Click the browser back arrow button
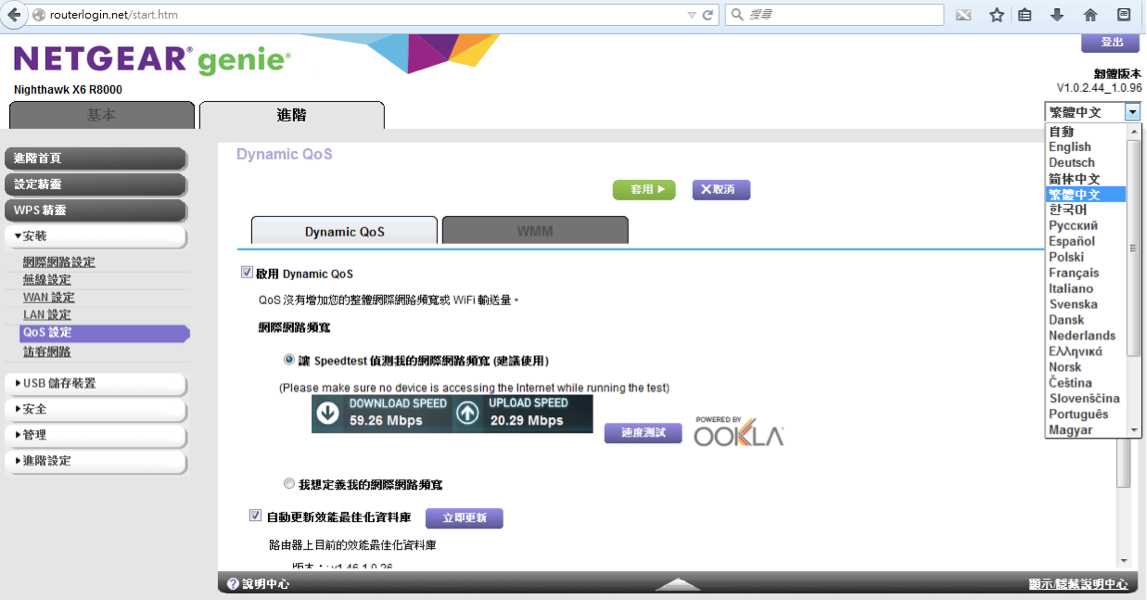The image size is (1147, 600). click(x=13, y=15)
